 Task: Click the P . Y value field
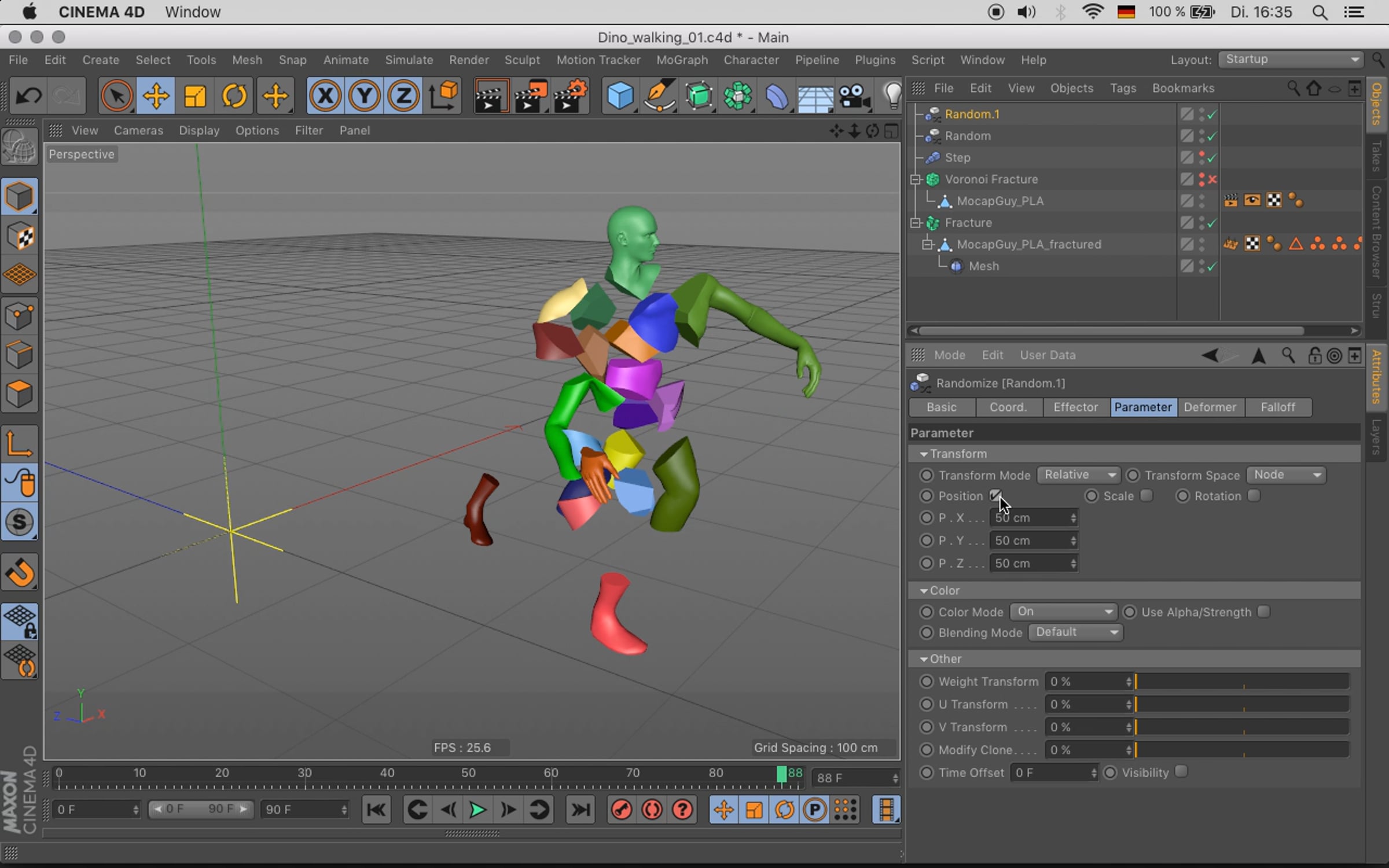tap(1030, 540)
